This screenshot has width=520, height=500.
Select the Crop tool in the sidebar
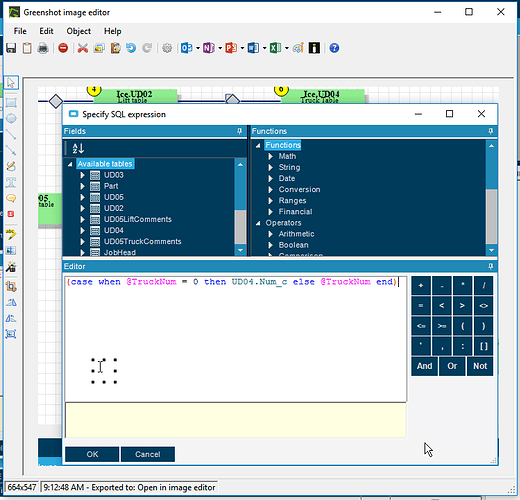(x=11, y=286)
